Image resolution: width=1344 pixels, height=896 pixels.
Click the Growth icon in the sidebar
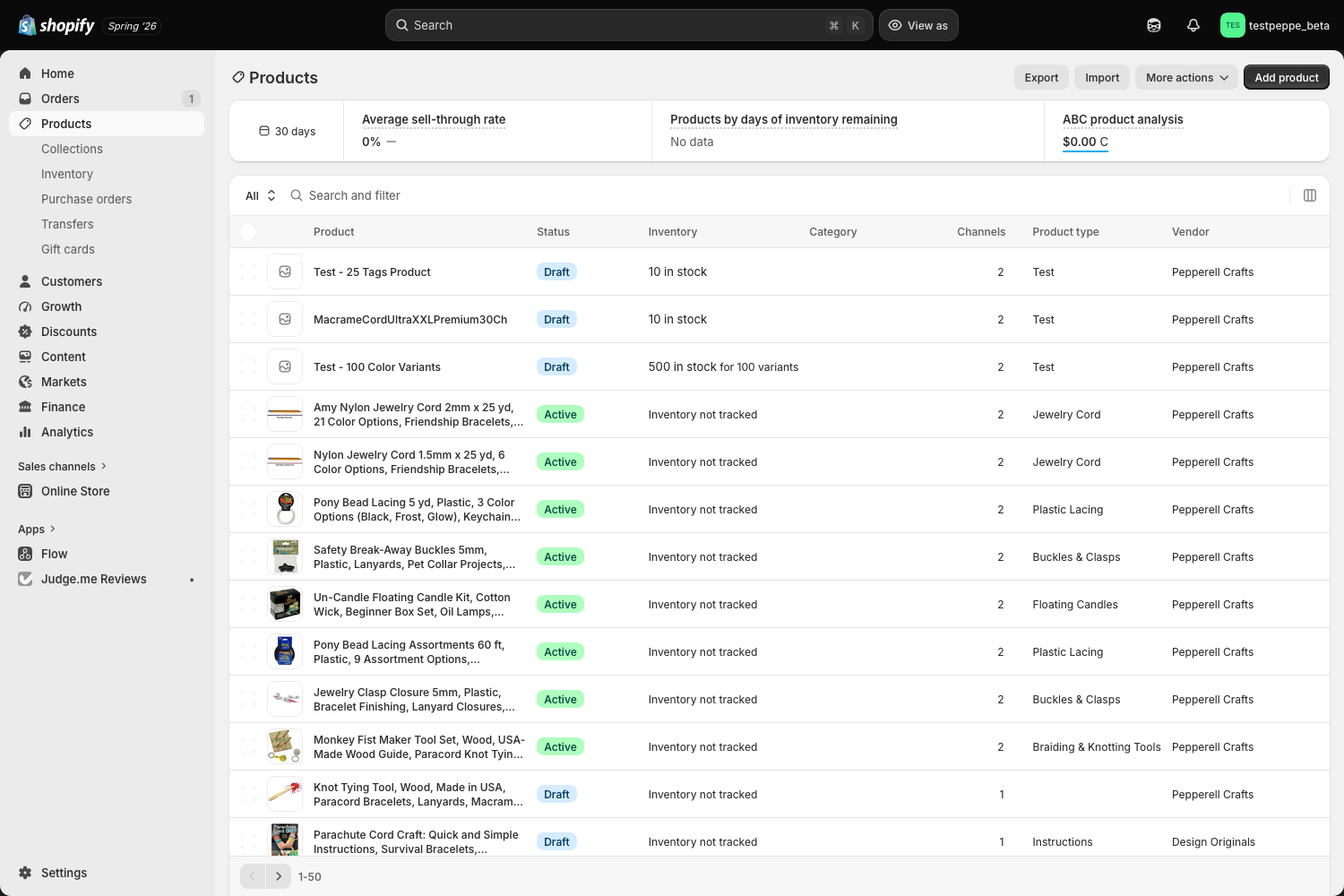coord(25,306)
